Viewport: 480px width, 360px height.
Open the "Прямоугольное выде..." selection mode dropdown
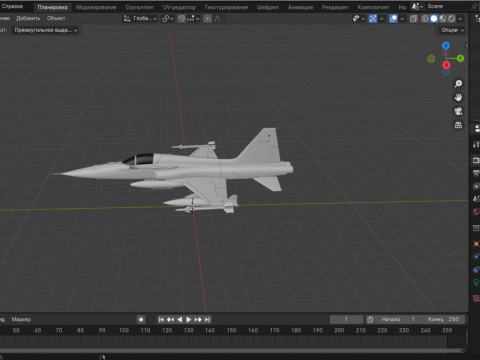pos(46,30)
